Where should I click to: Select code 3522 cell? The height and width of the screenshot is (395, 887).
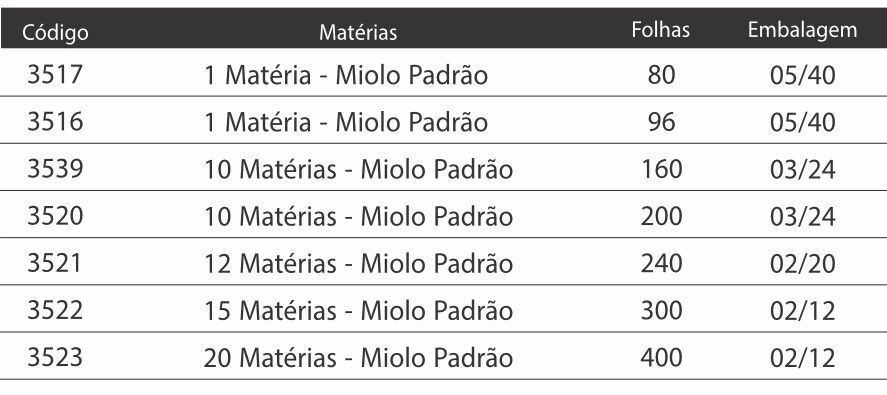pos(55,310)
